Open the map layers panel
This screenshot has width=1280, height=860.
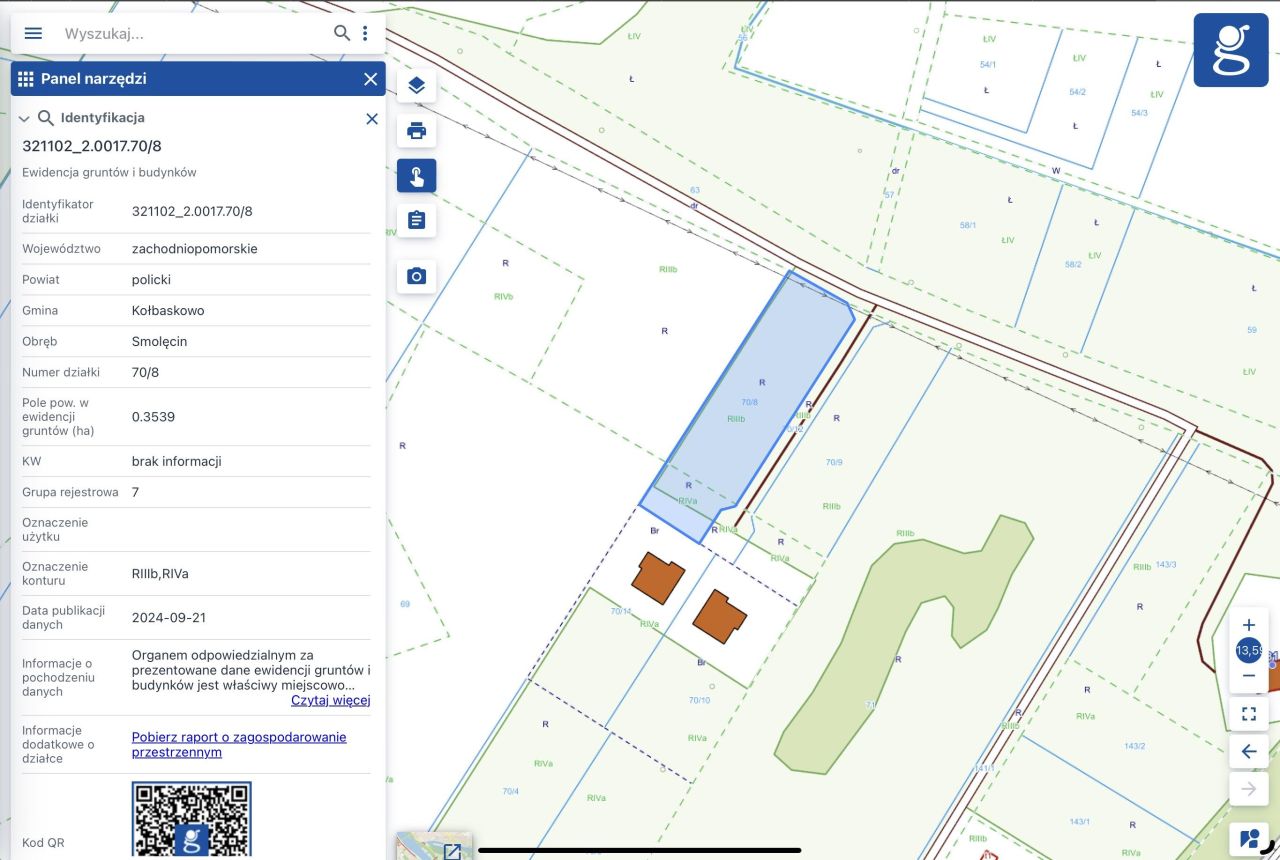[x=417, y=86]
